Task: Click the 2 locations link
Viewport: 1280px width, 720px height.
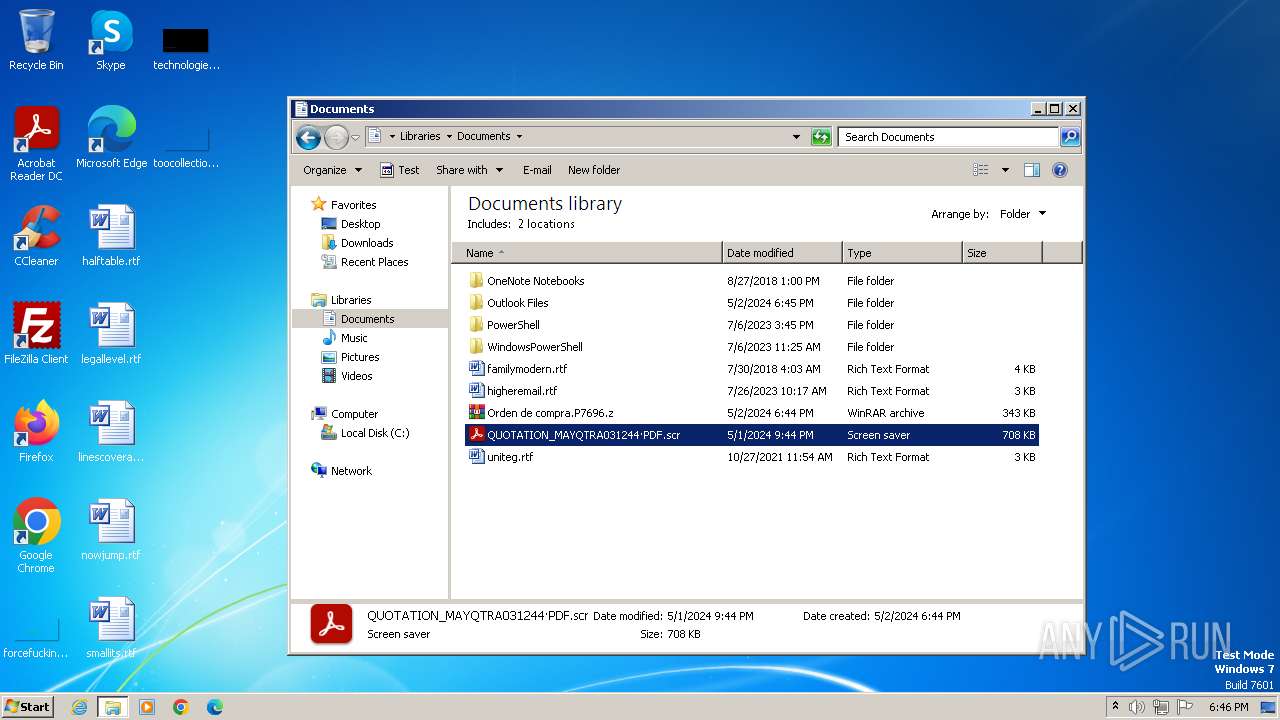Action: click(546, 224)
